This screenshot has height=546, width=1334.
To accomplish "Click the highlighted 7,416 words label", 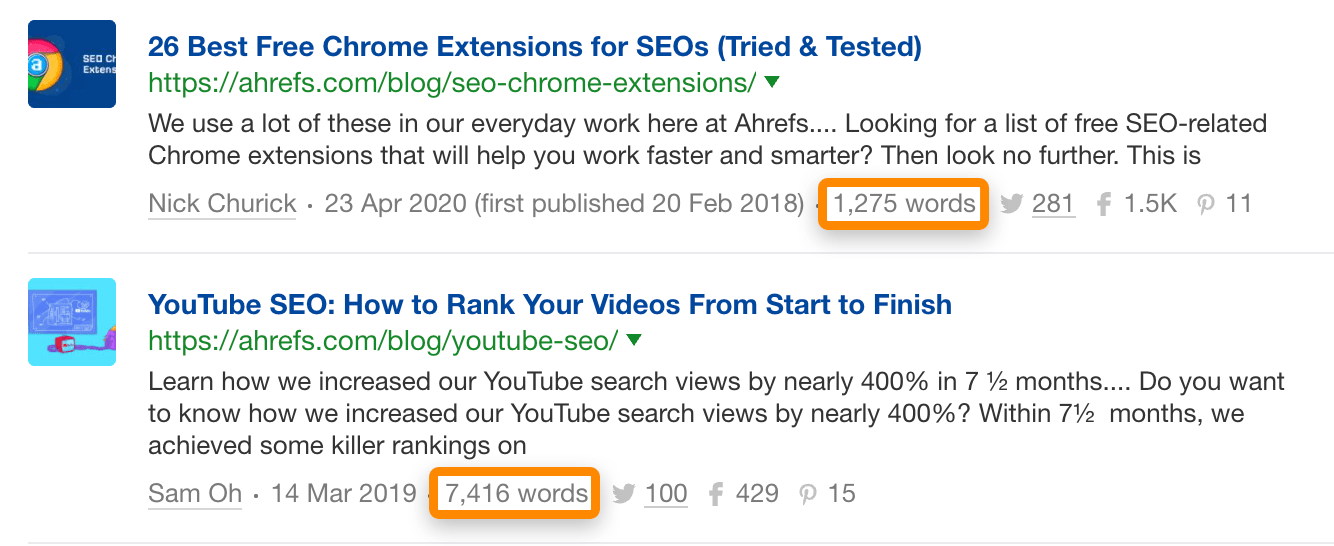I will pos(515,493).
